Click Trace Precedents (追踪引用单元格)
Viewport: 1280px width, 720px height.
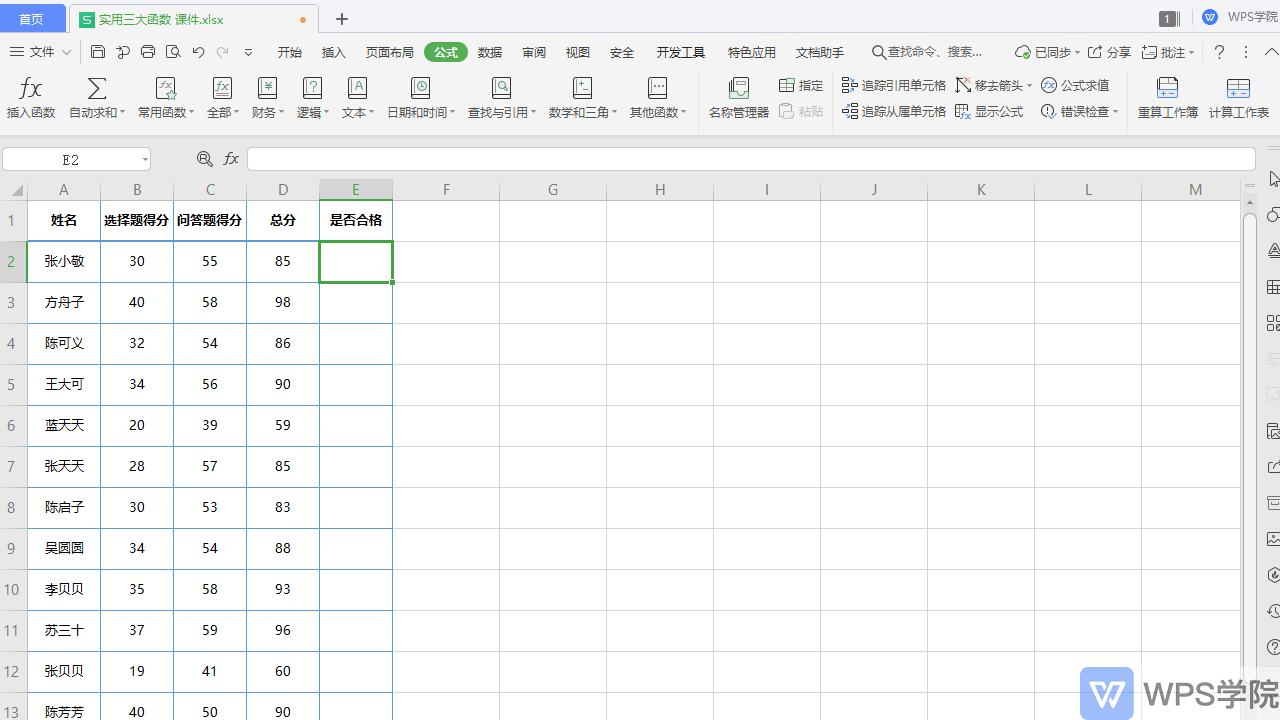click(894, 85)
